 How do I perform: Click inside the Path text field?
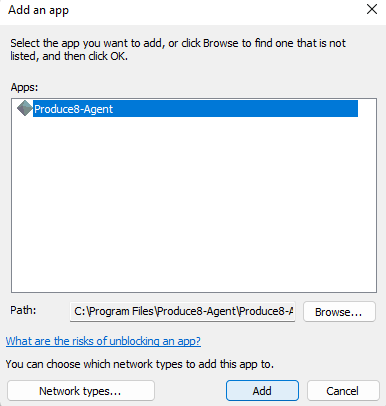[x=182, y=311]
